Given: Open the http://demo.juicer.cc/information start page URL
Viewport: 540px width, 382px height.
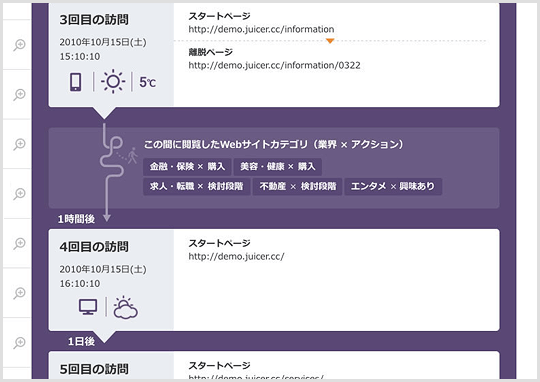Looking at the screenshot, I should pos(261,29).
